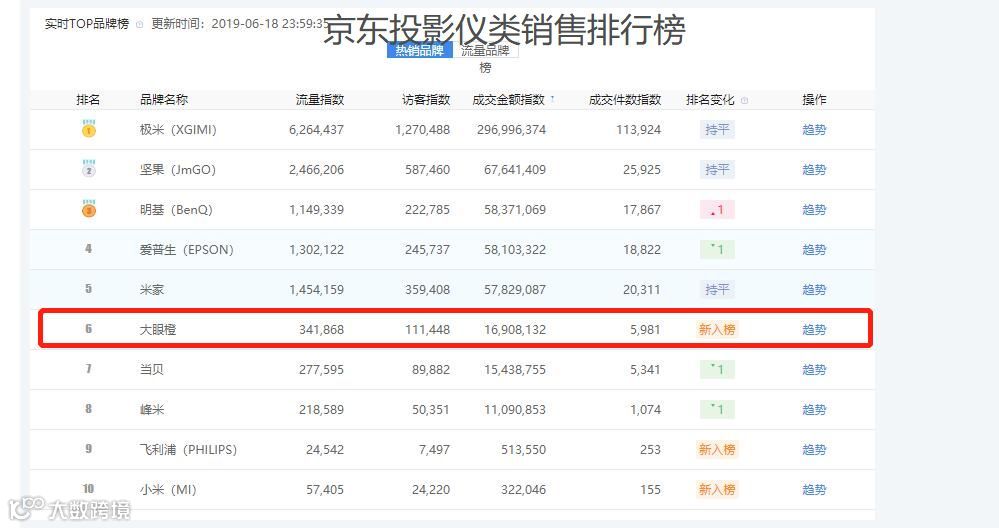Viewport: 999px width, 528px height.
Task: Click 成交件数指数 value 5,341
Action: [645, 369]
